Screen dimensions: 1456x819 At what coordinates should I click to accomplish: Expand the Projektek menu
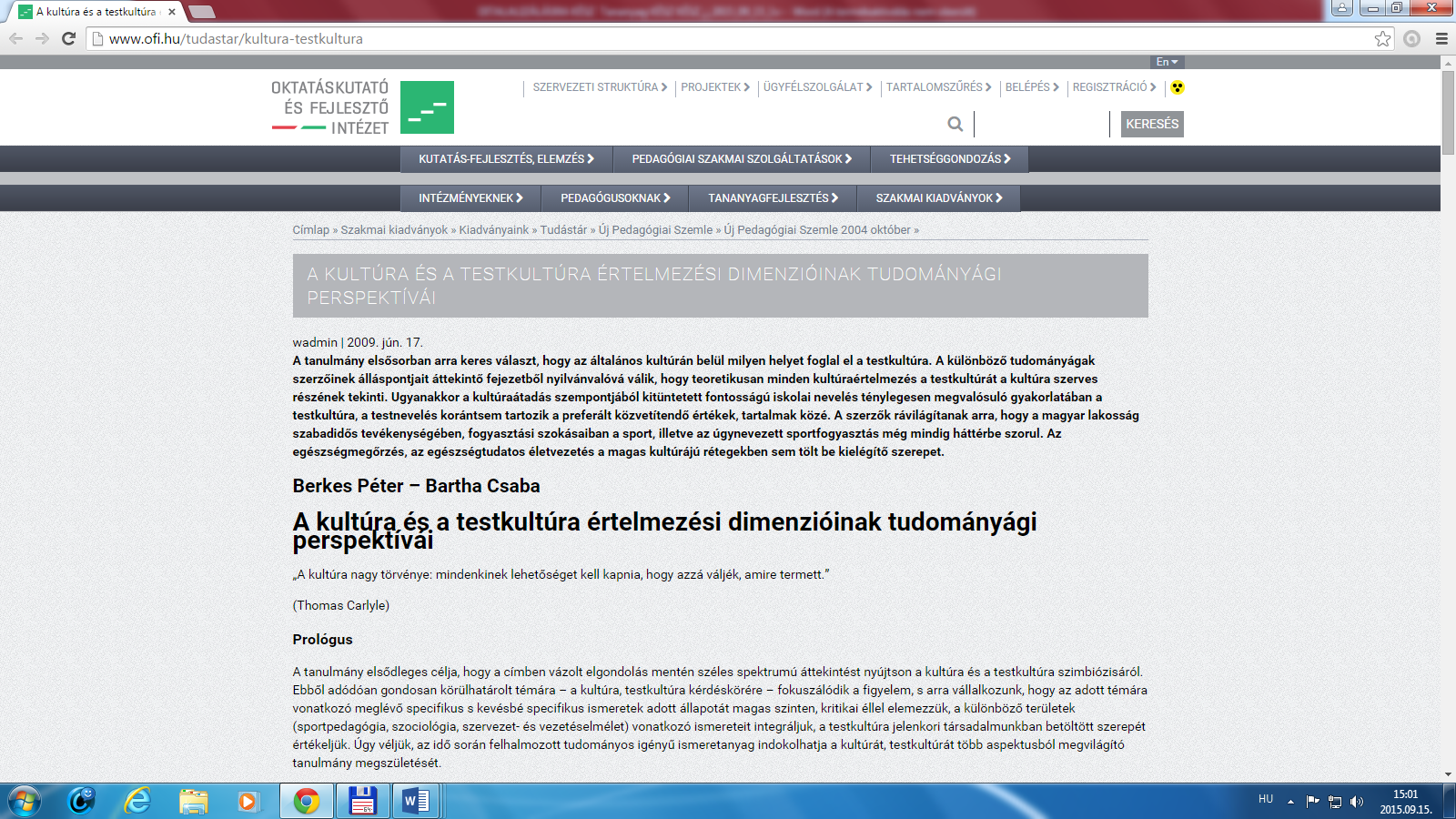click(x=715, y=87)
